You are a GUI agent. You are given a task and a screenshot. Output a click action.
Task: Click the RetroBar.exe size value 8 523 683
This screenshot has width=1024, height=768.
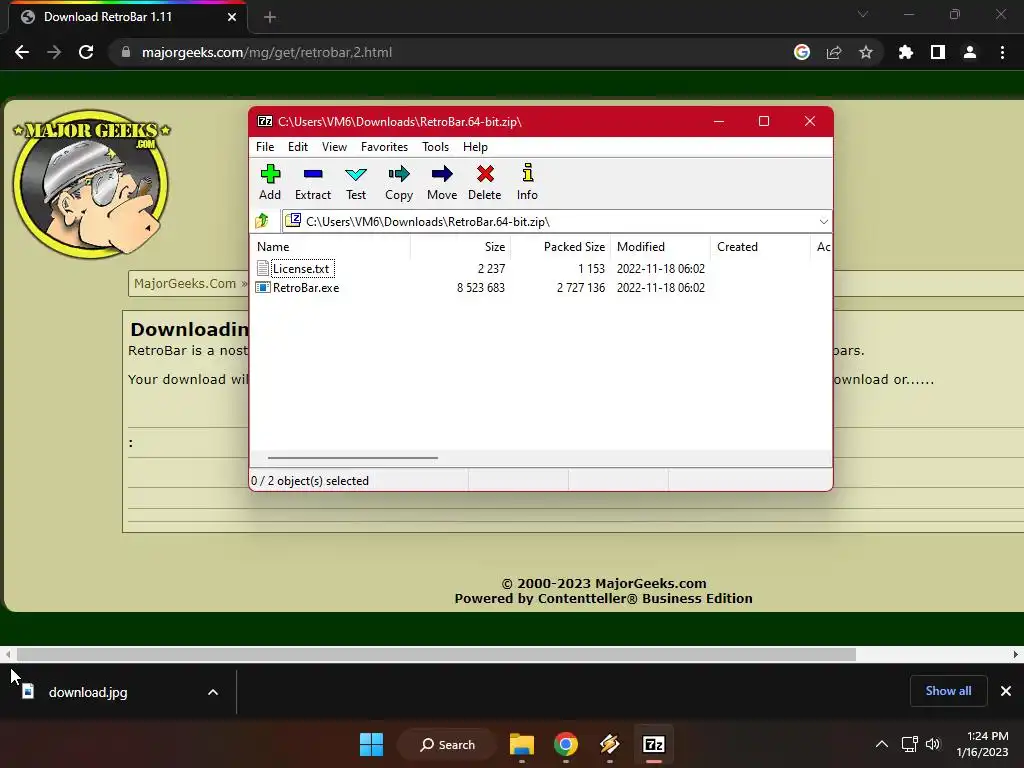(481, 287)
